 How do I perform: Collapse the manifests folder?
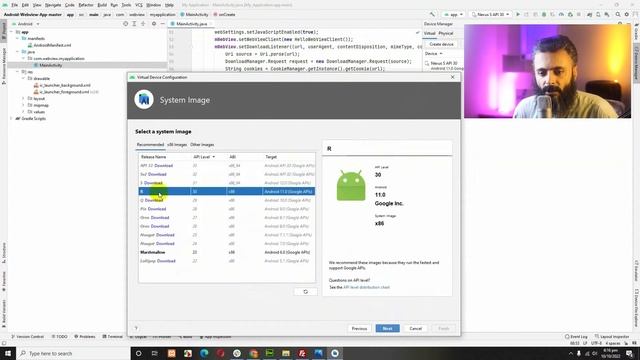(18, 38)
